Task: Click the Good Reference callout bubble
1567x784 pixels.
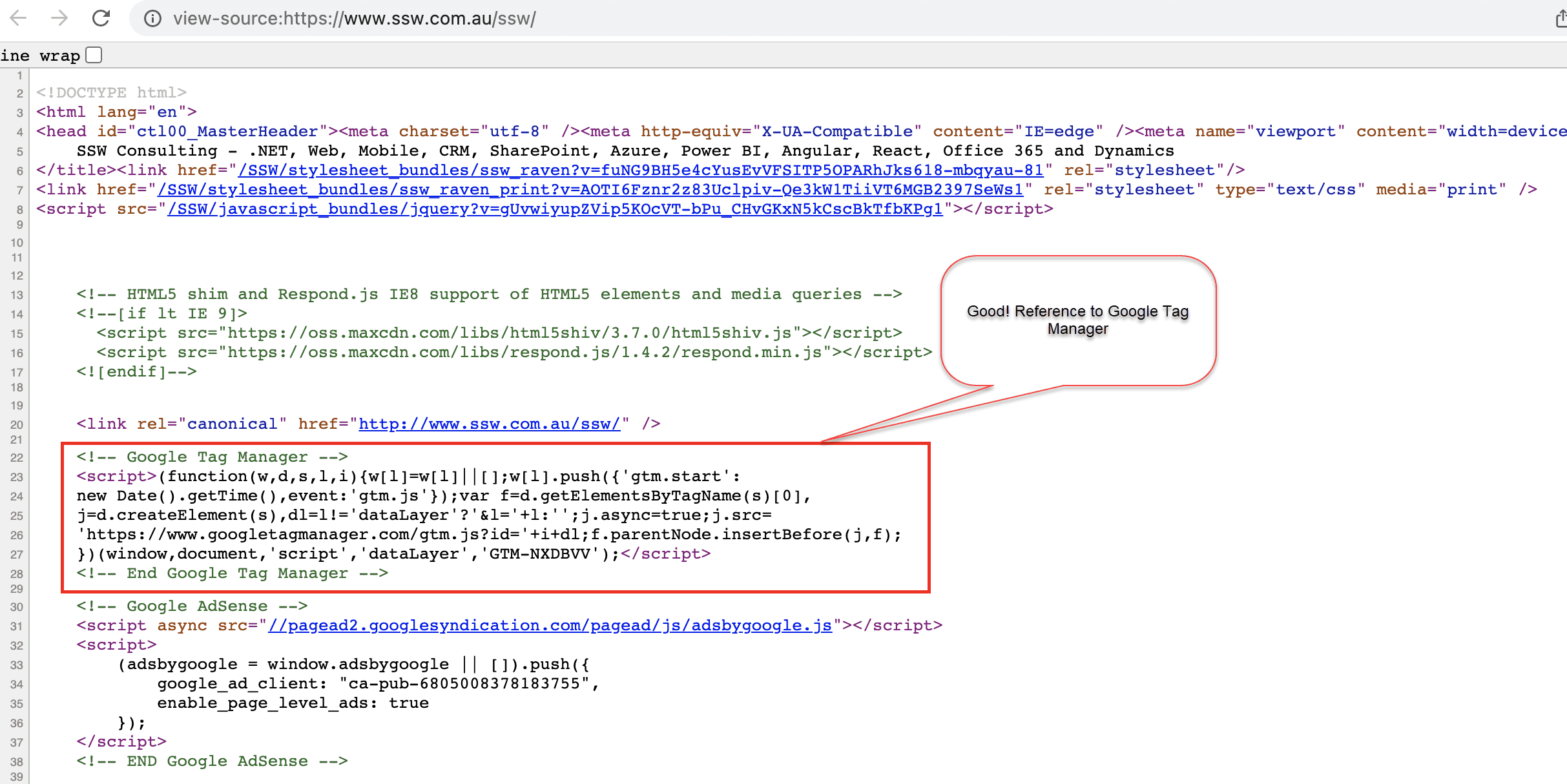Action: click(1077, 320)
